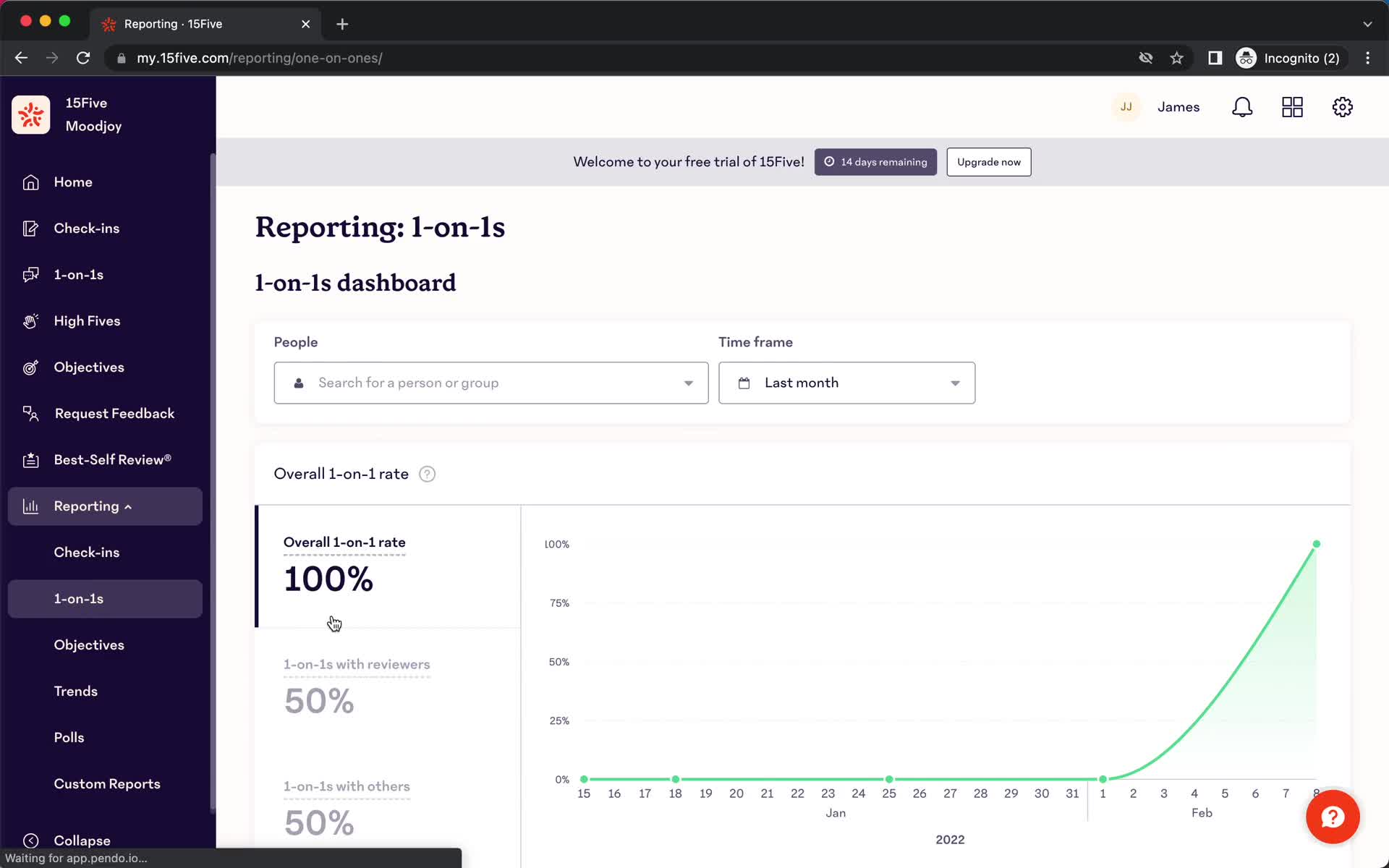Expand the Time frame dropdown
This screenshot has width=1389, height=868.
(x=847, y=382)
